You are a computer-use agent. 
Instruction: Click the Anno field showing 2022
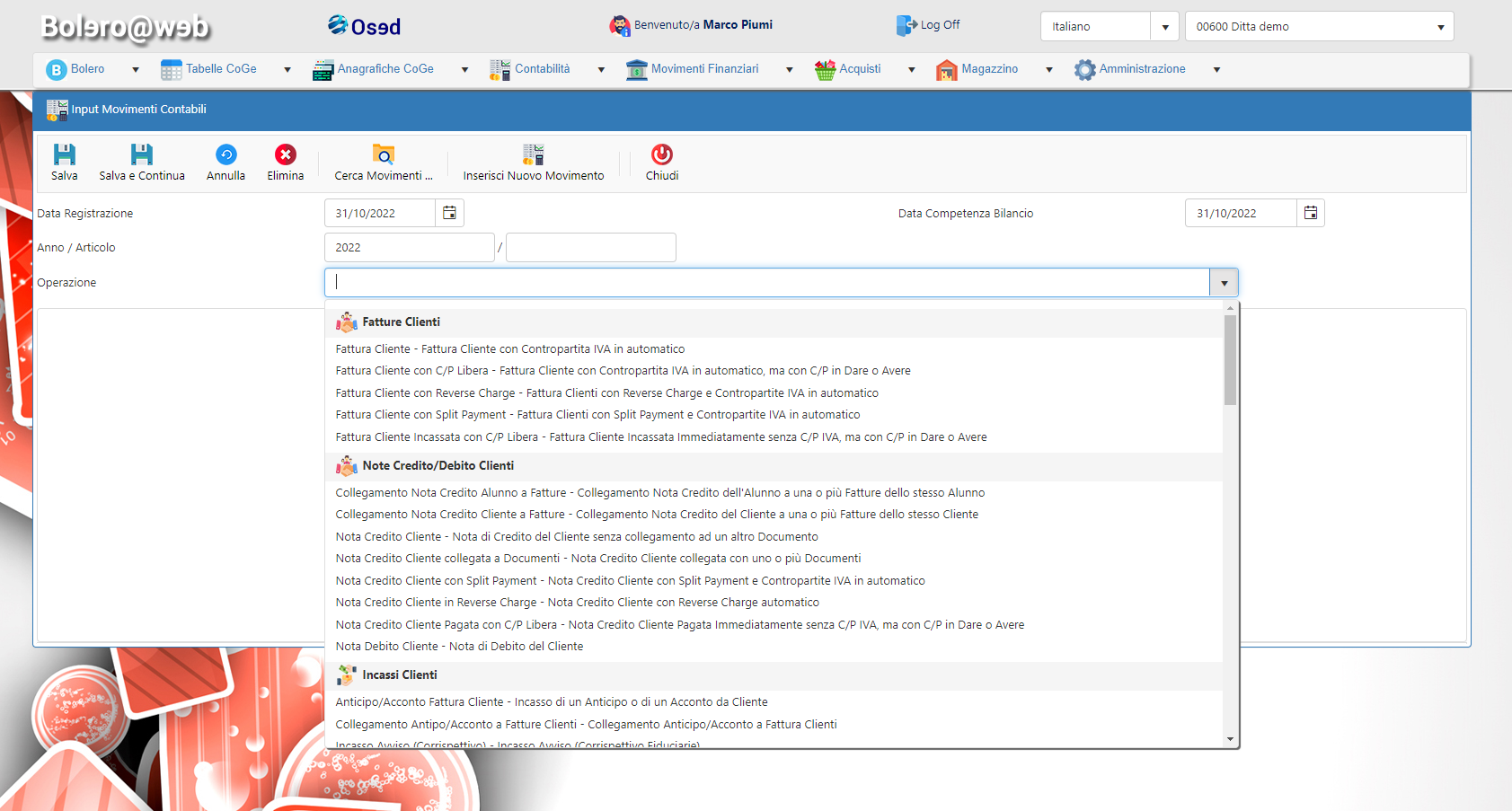[x=409, y=248]
